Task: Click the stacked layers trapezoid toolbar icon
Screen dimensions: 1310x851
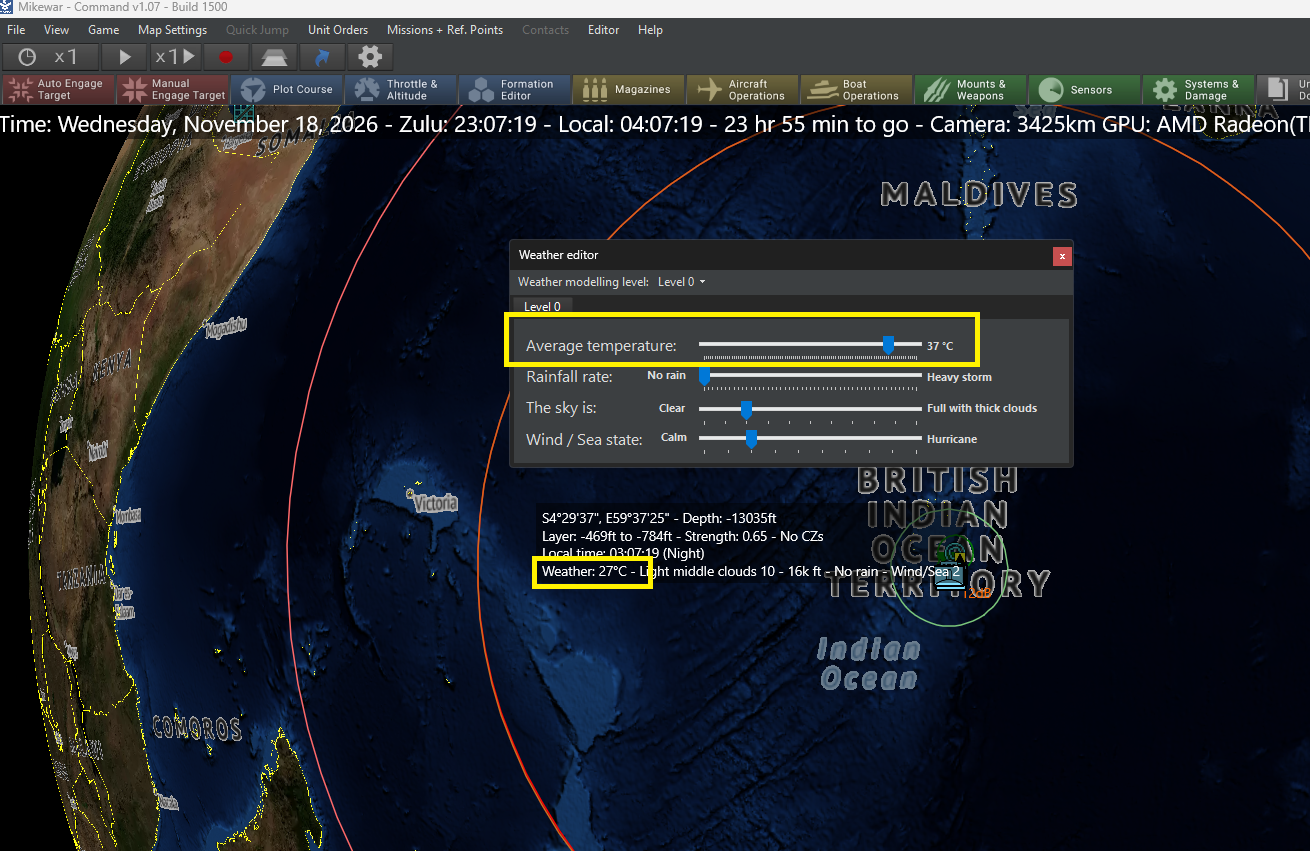Action: pyautogui.click(x=272, y=57)
